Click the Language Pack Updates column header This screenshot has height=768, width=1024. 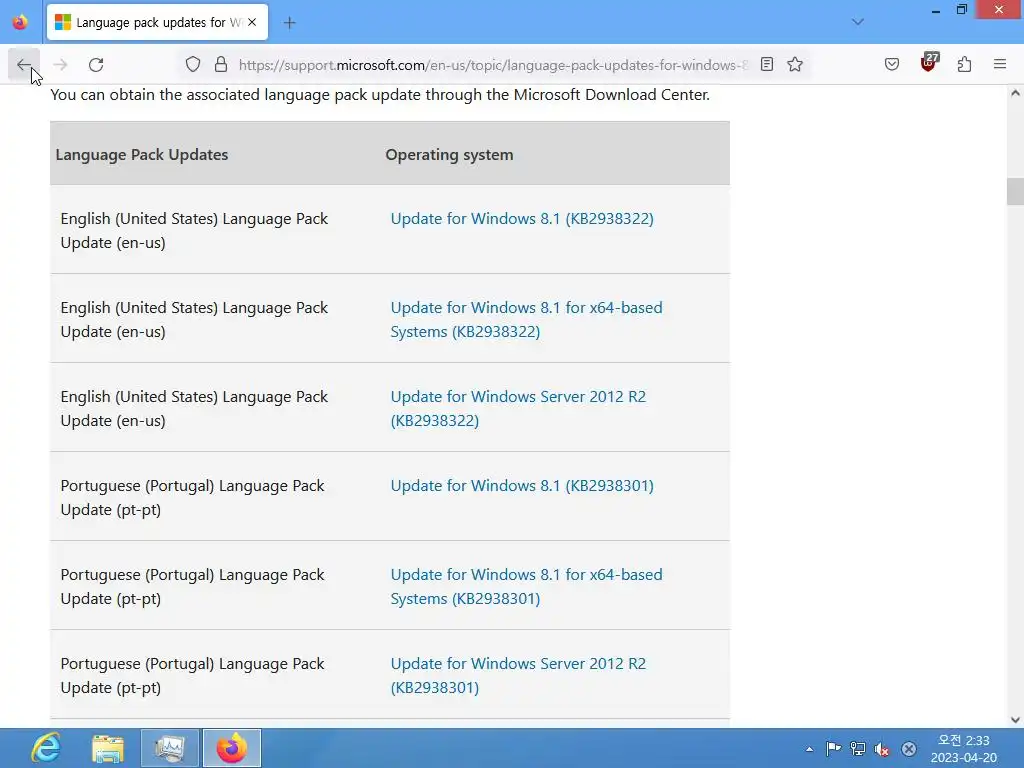pyautogui.click(x=142, y=155)
